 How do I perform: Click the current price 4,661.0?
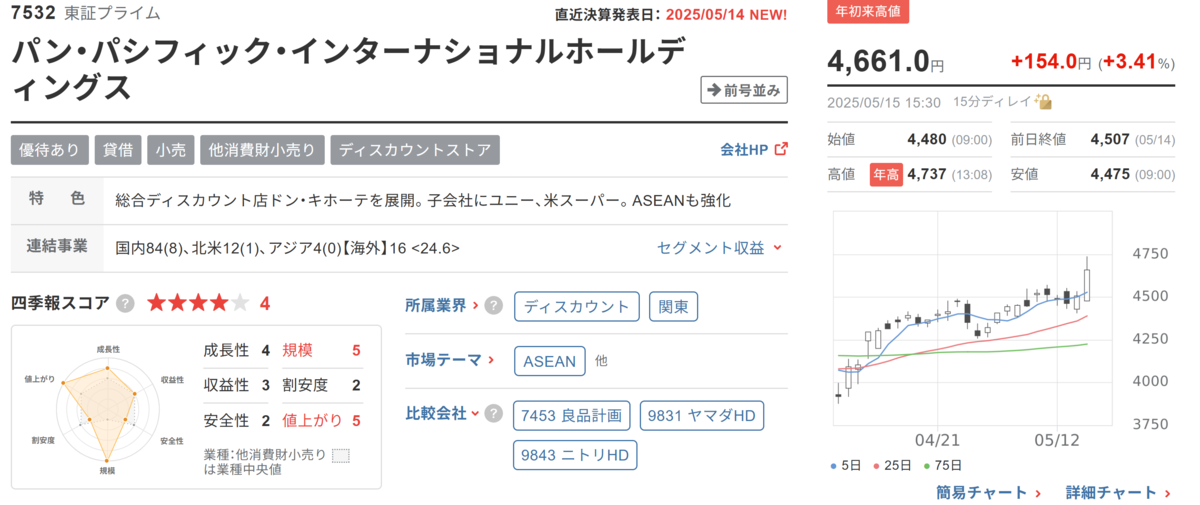[x=878, y=62]
